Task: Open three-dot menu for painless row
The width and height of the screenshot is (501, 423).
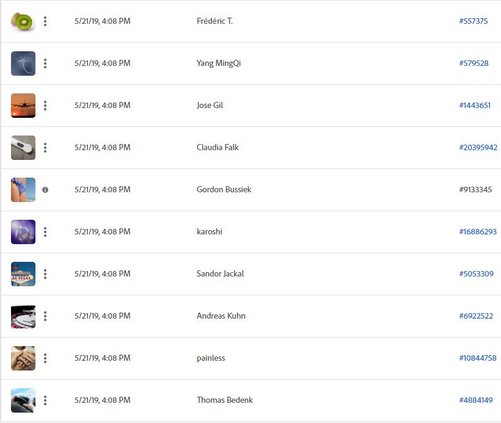Action: click(x=45, y=358)
